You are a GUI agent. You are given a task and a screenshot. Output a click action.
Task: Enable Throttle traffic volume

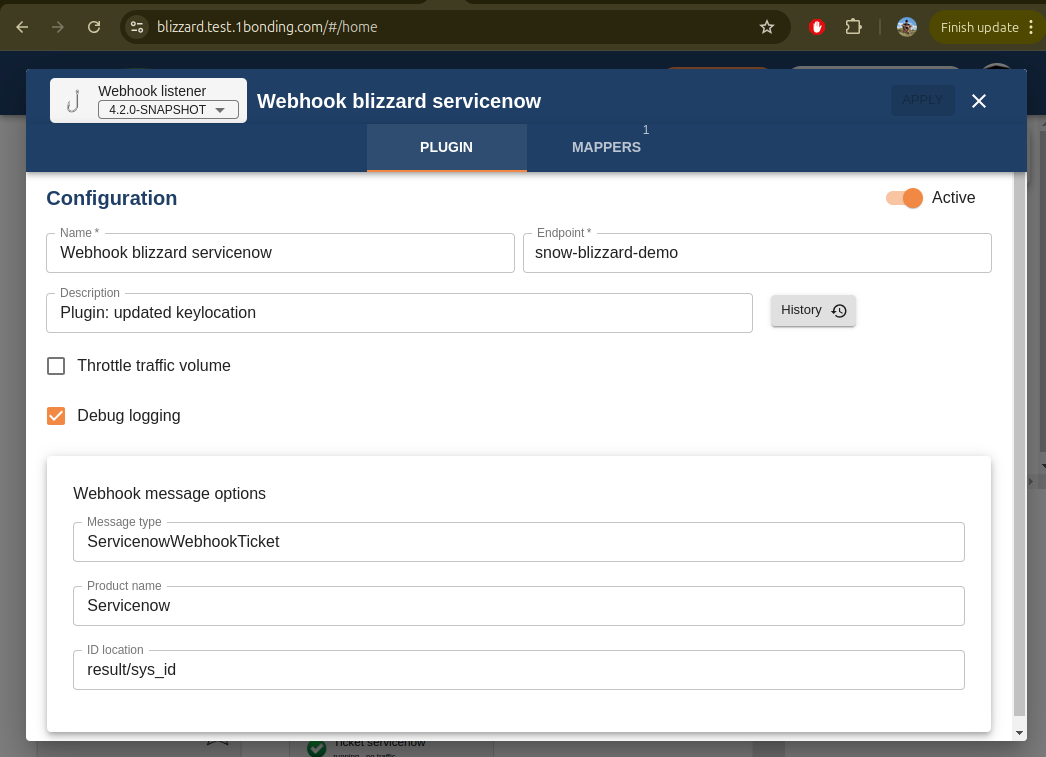[56, 366]
